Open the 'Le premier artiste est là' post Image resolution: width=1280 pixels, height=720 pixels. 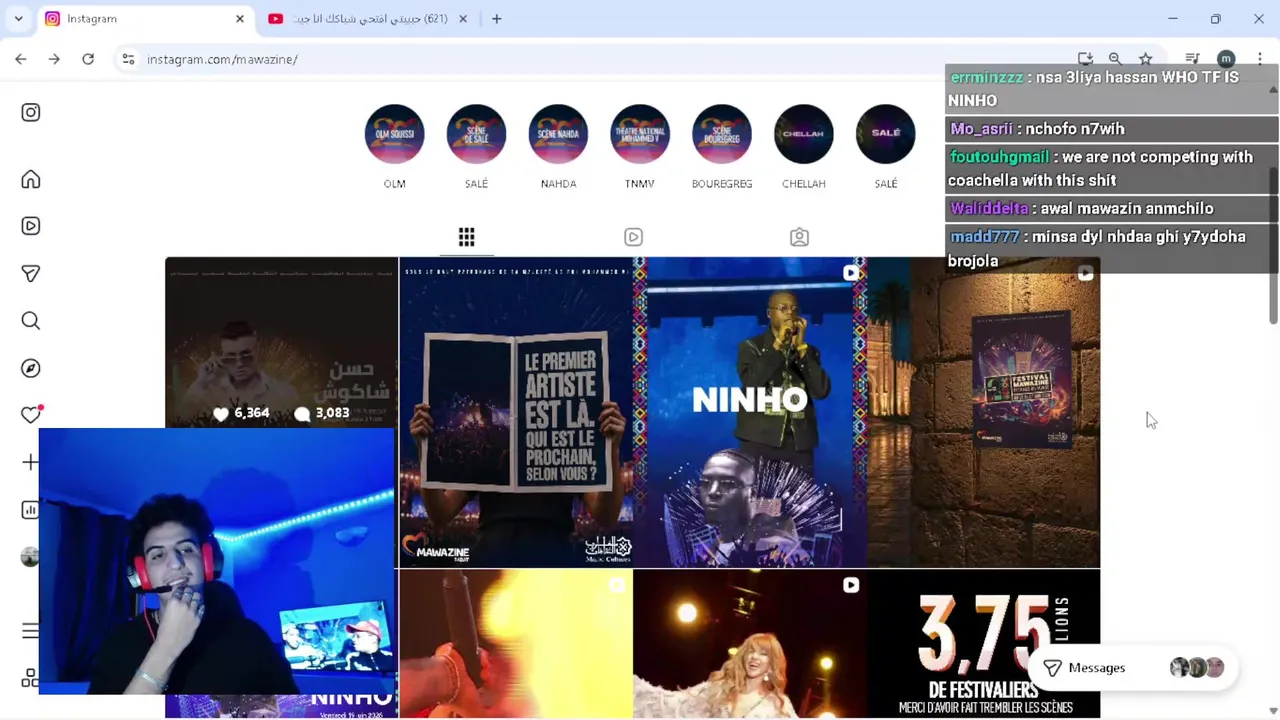[x=516, y=412]
